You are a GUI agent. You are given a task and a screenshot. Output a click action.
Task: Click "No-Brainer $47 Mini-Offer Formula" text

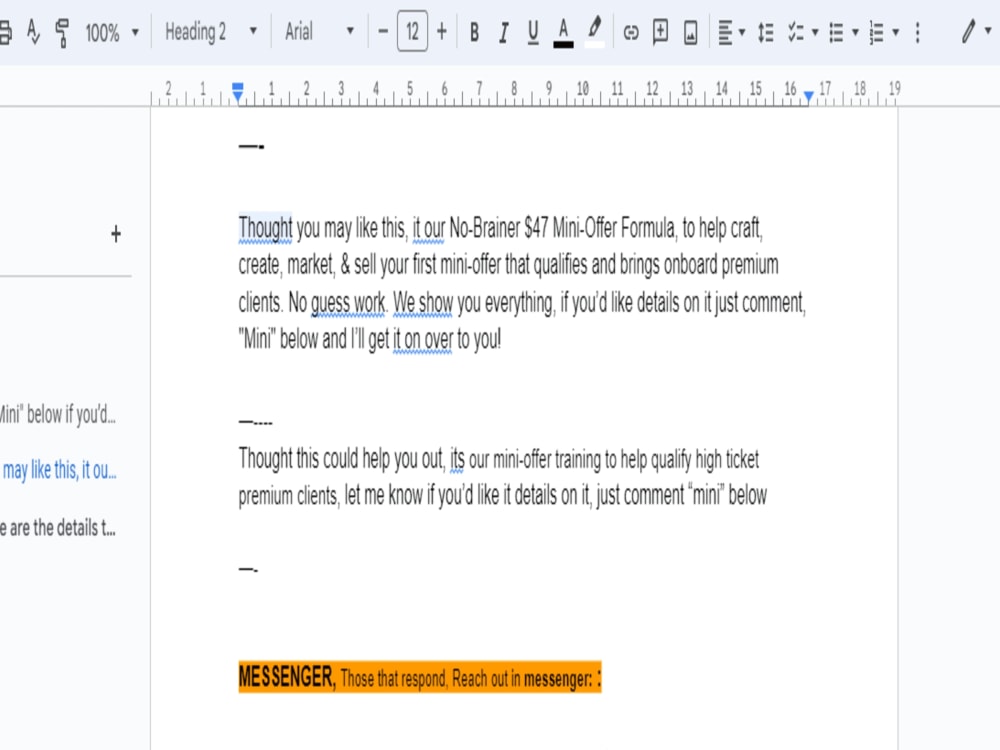point(562,228)
